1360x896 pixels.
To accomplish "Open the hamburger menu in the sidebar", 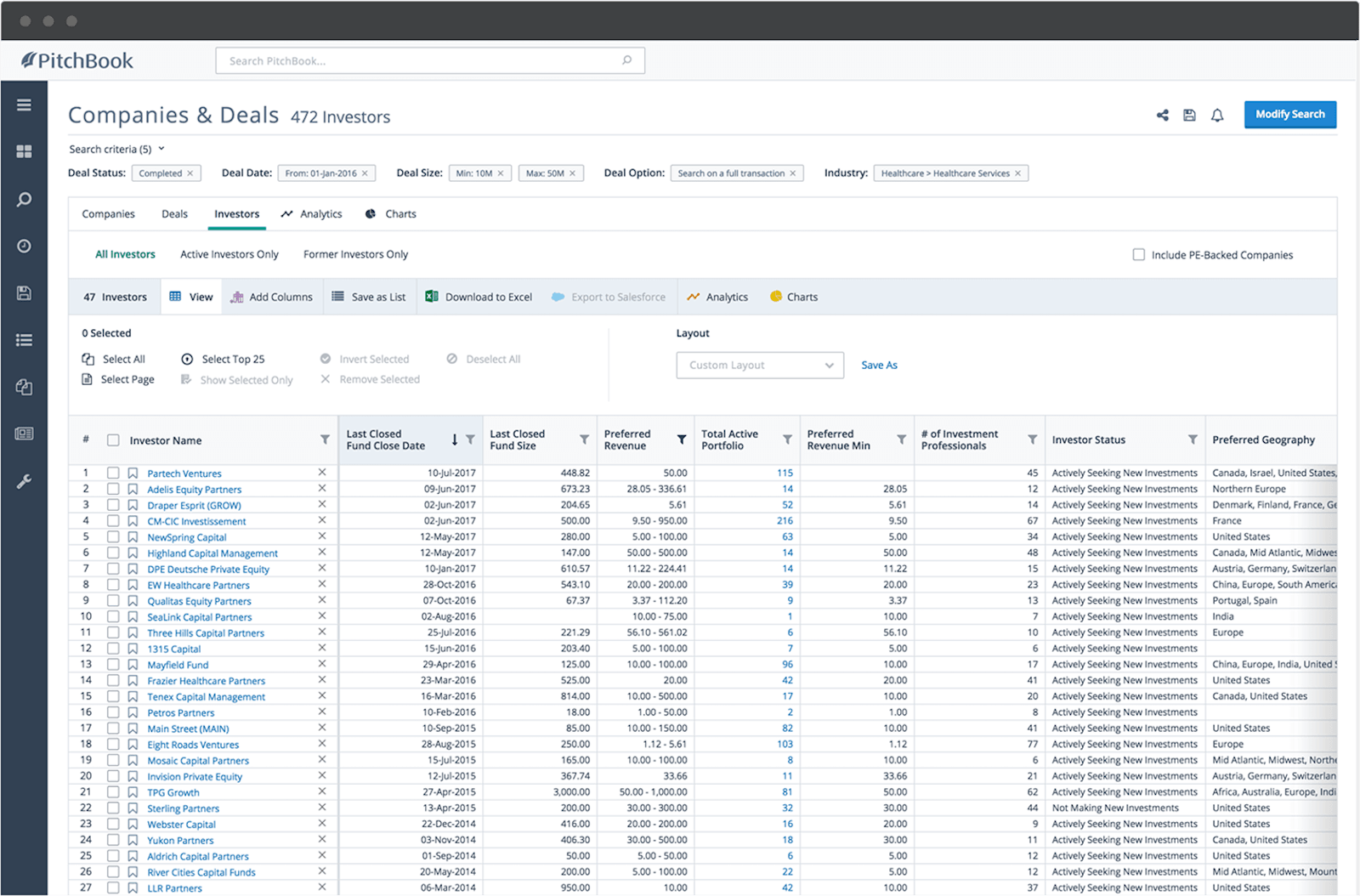I will [x=24, y=105].
